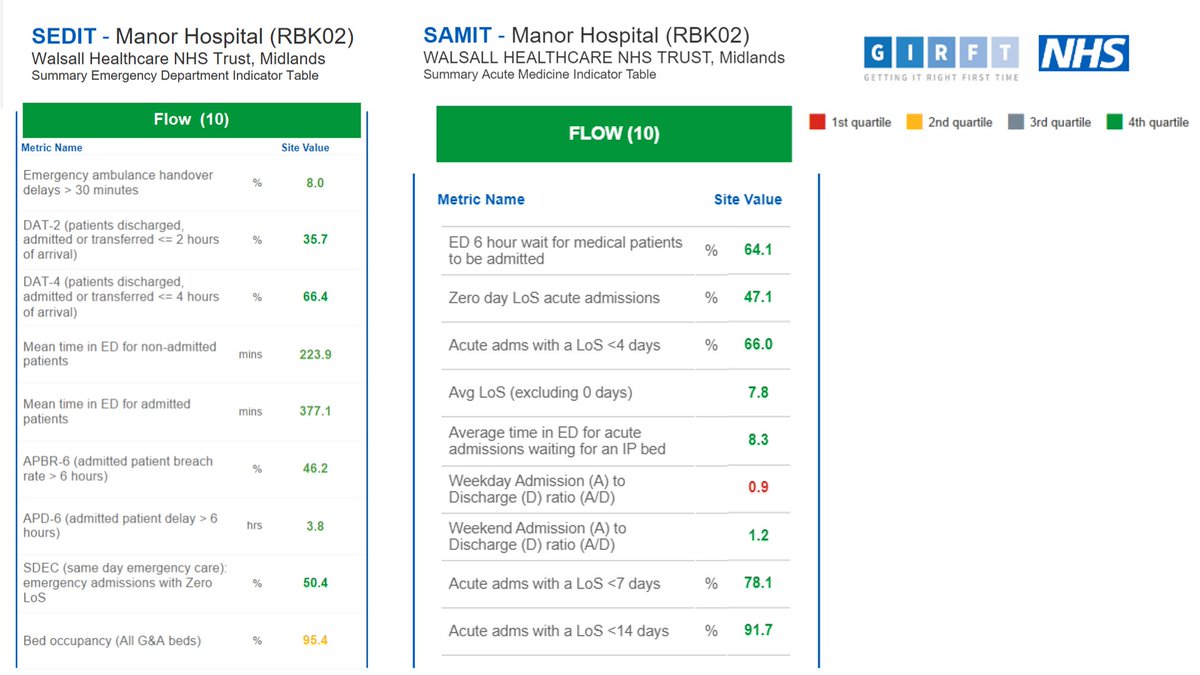Click the SEDIT title text

point(193,38)
